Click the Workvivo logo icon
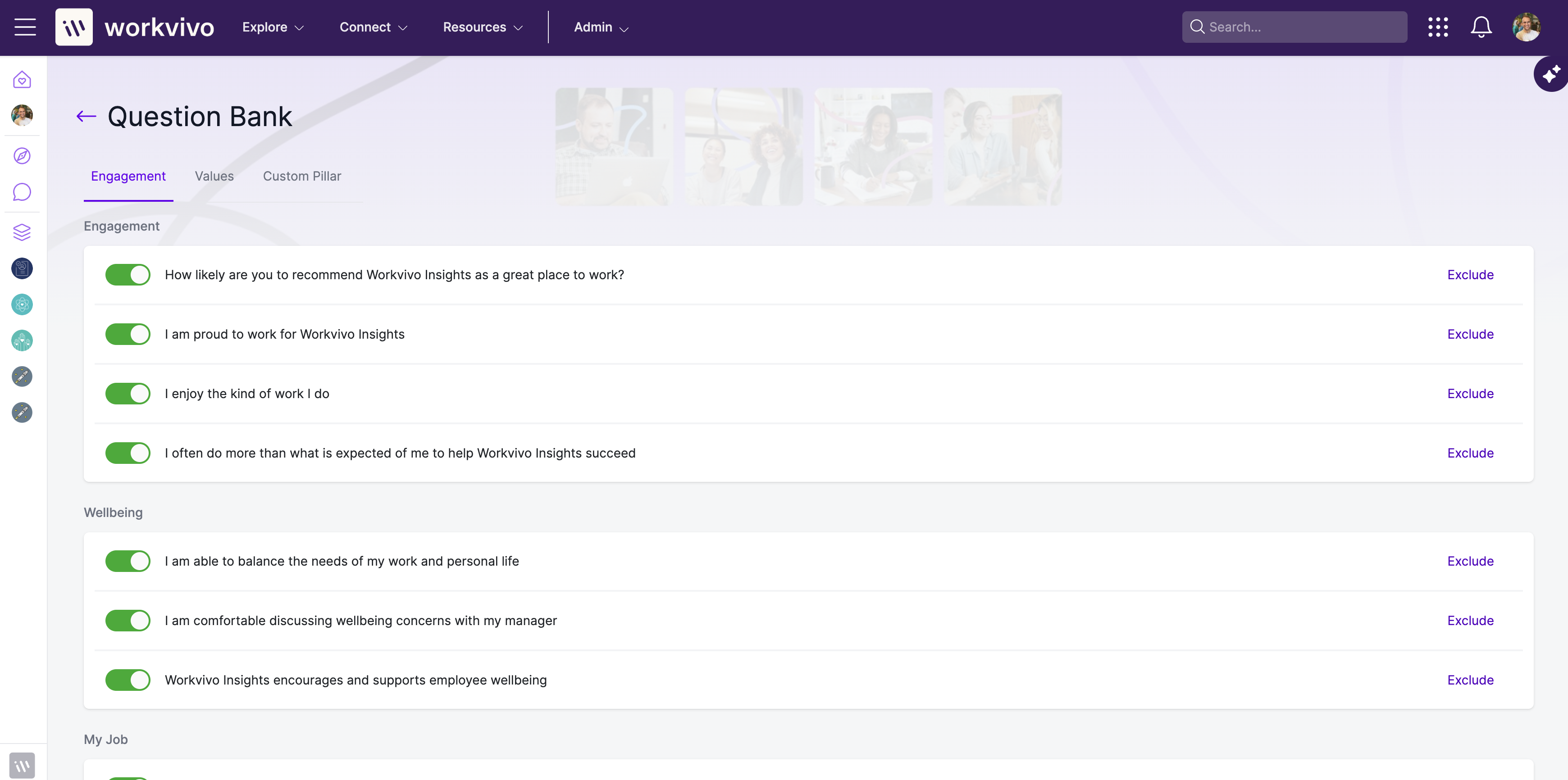1568x780 pixels. point(73,27)
